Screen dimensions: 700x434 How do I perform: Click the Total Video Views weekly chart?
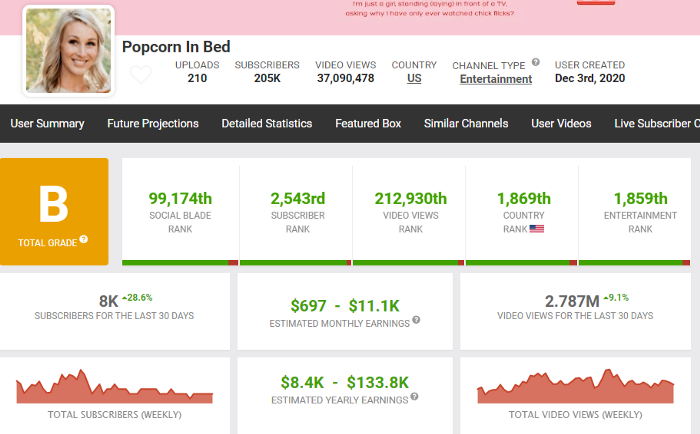click(575, 387)
